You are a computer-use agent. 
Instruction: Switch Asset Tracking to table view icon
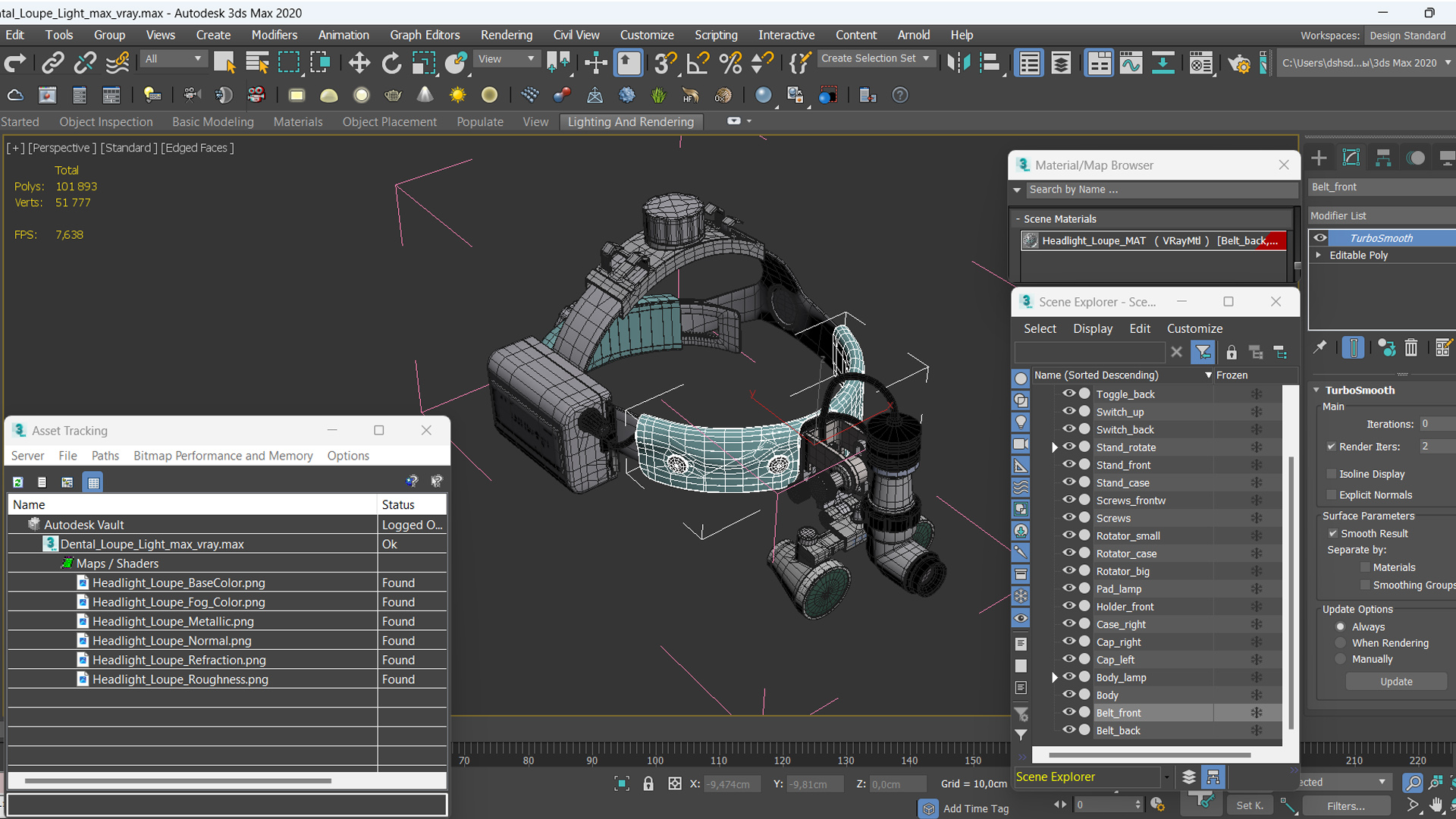93,482
